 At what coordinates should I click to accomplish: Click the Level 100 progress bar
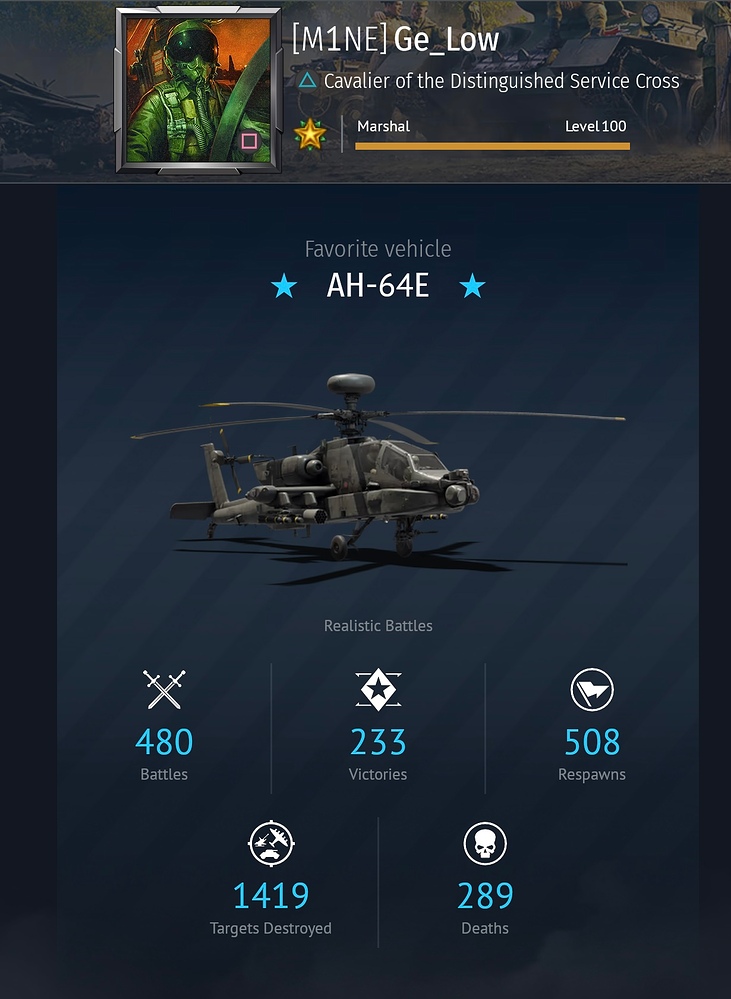tap(492, 147)
